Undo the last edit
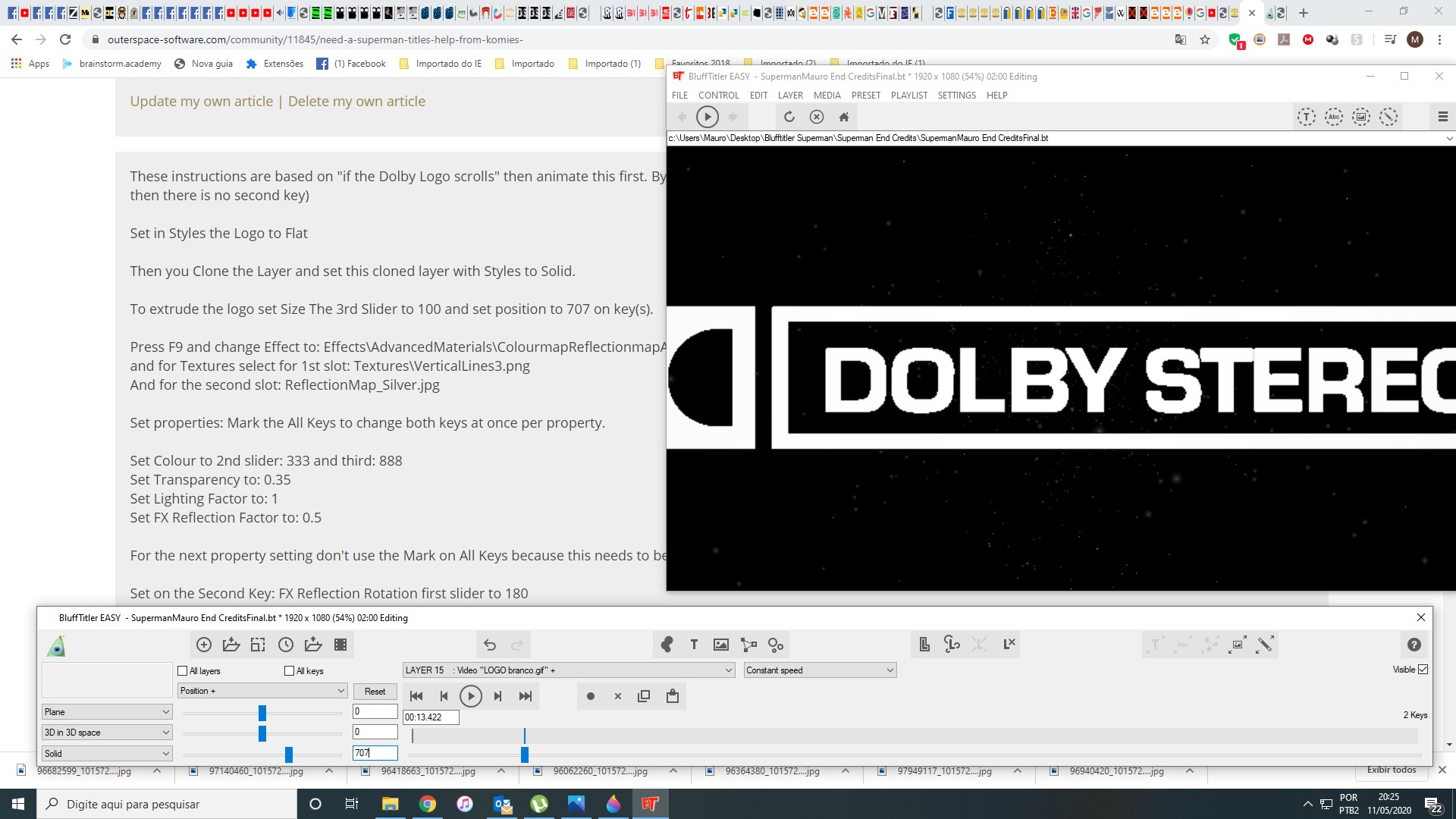 tap(490, 645)
